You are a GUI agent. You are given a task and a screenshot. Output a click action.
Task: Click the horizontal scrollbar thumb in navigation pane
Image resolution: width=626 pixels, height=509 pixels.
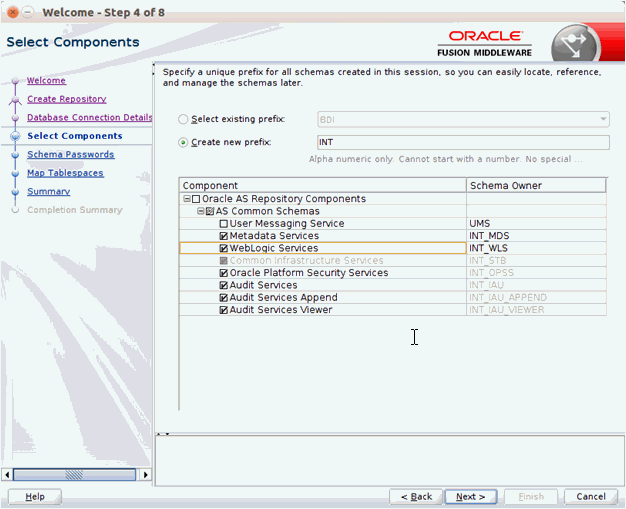click(x=74, y=475)
